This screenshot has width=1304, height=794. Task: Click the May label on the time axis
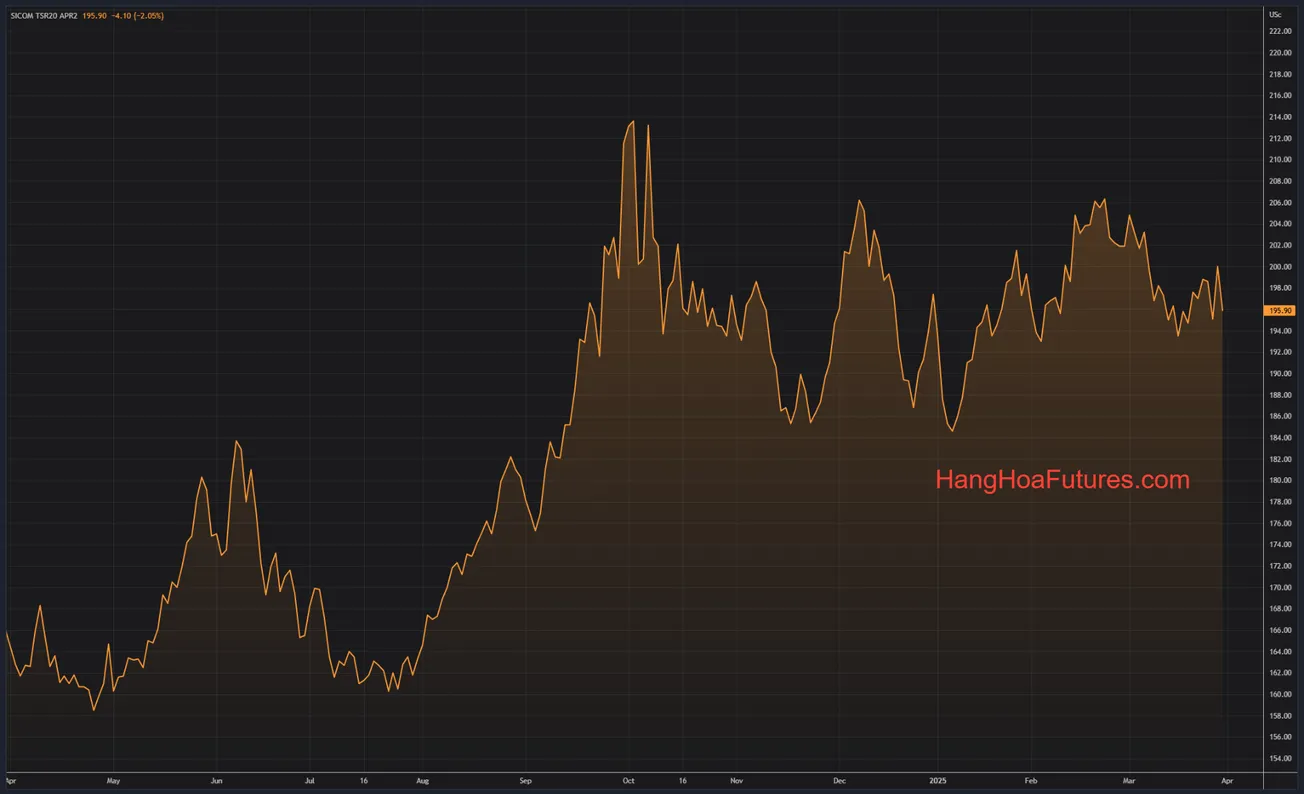[x=113, y=781]
